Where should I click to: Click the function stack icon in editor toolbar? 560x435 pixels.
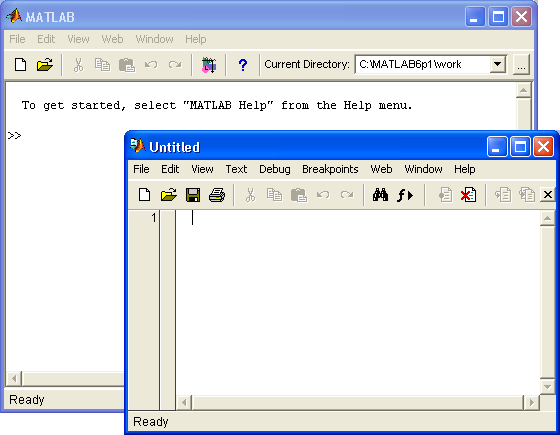coord(405,195)
